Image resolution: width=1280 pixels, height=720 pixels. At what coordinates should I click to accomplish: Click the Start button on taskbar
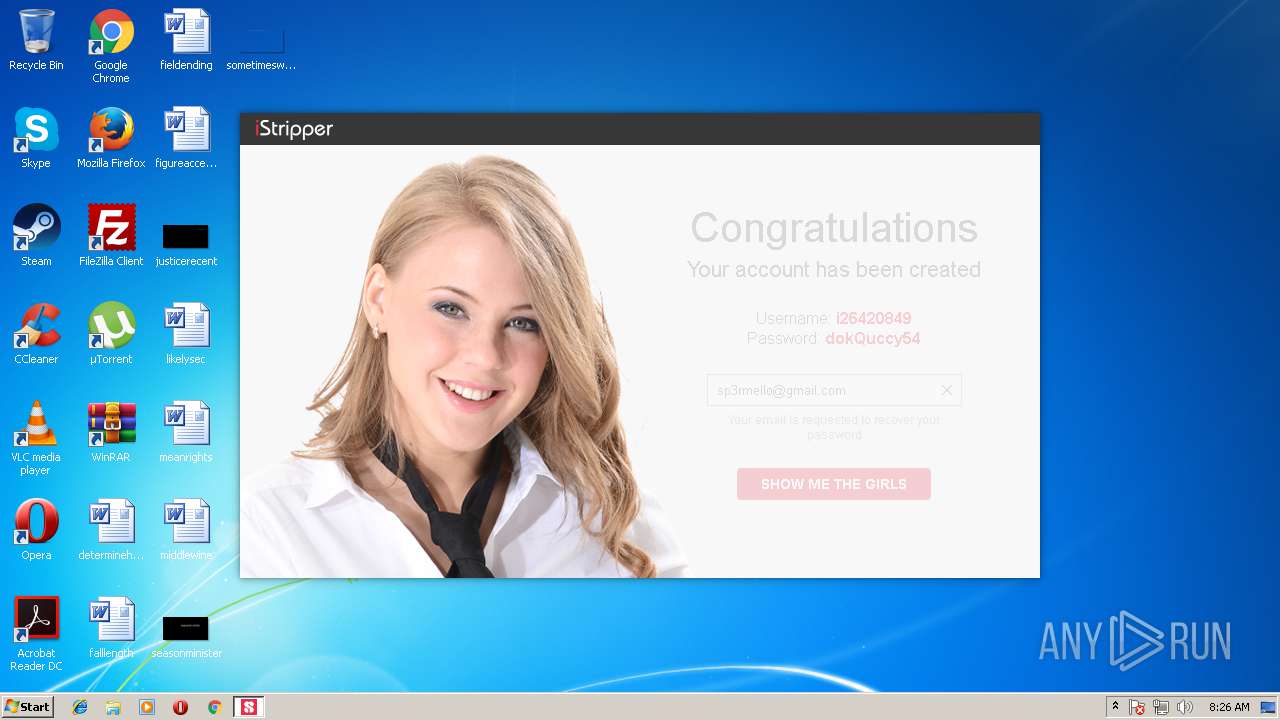pos(27,707)
